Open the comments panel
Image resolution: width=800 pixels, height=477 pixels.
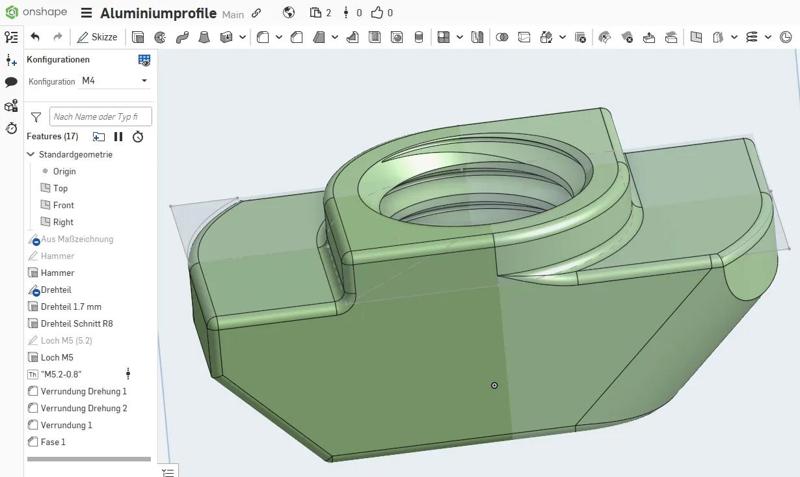pos(11,82)
